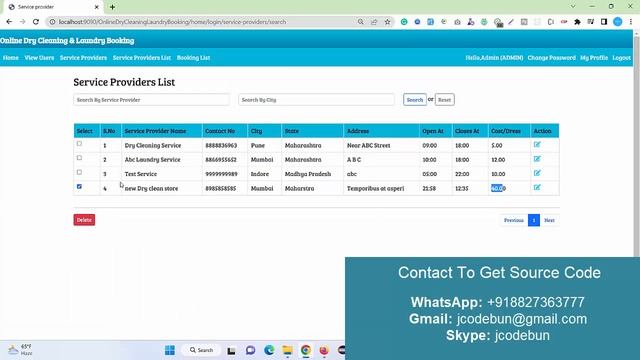This screenshot has height=360, width=640.
Task: Go to the Previous page
Action: [513, 220]
